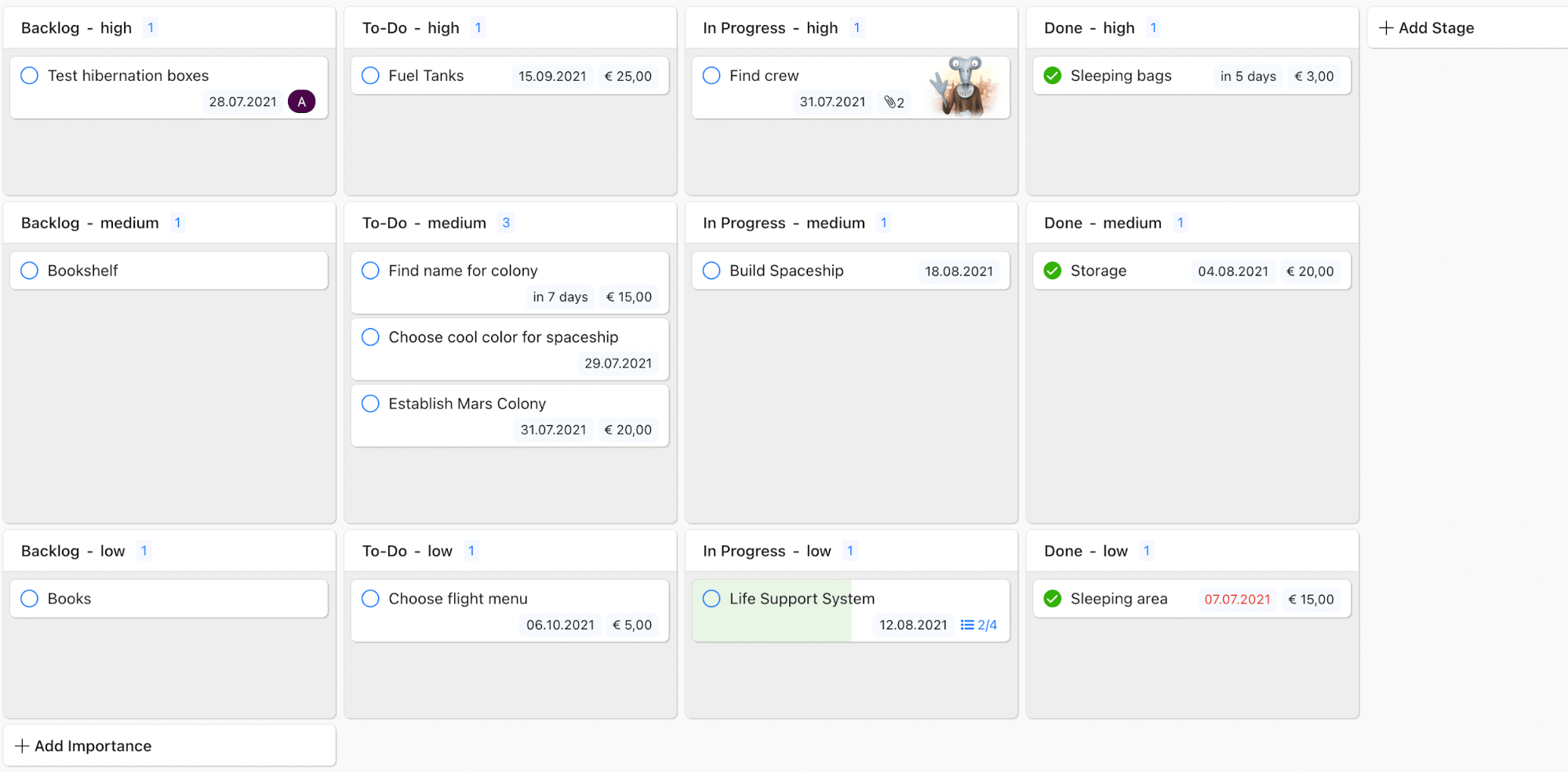Click the attachment paperclip icon on Find crew
Viewport: 1568px width, 773px height.
point(890,102)
